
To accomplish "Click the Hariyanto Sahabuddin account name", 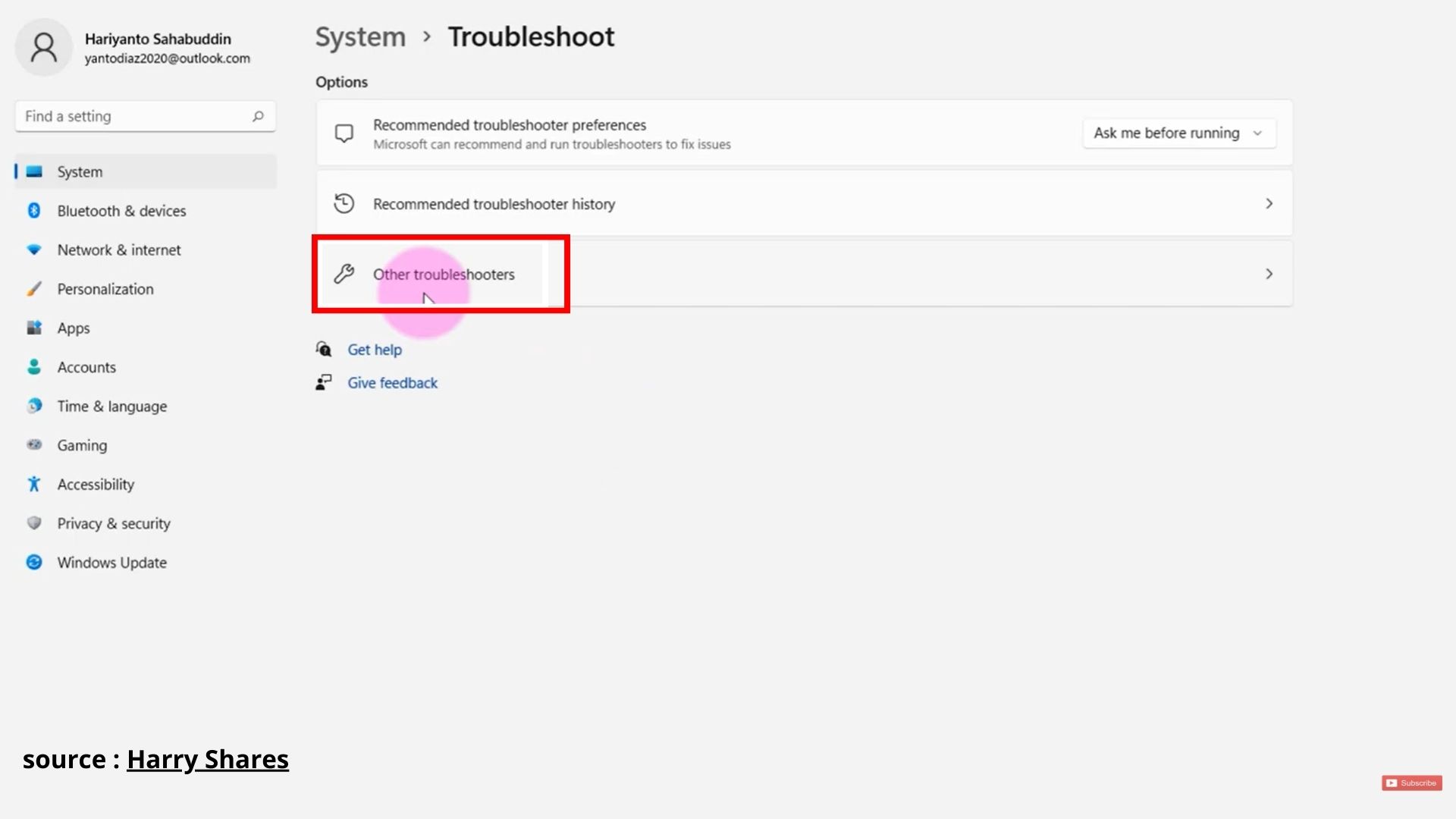I will 158,39.
